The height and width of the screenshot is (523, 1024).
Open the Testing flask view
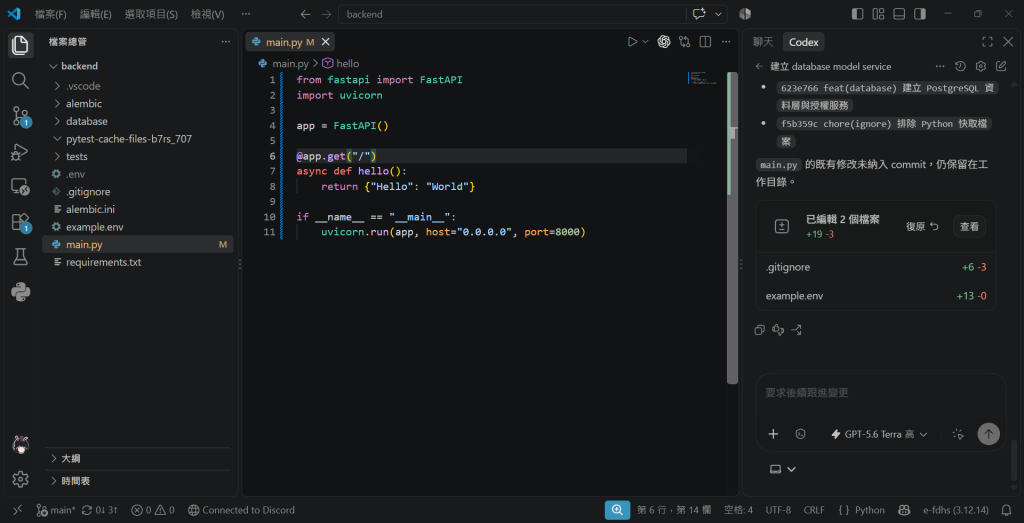pyautogui.click(x=20, y=258)
